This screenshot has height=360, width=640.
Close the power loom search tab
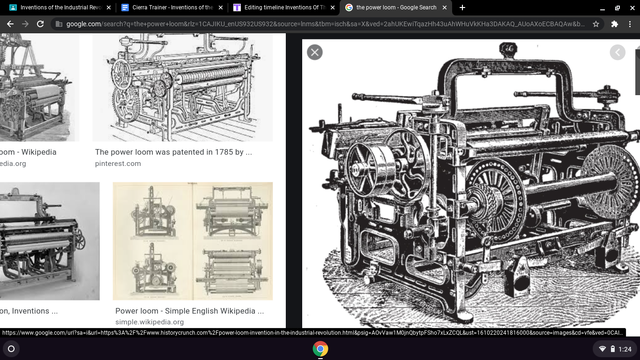click(444, 7)
